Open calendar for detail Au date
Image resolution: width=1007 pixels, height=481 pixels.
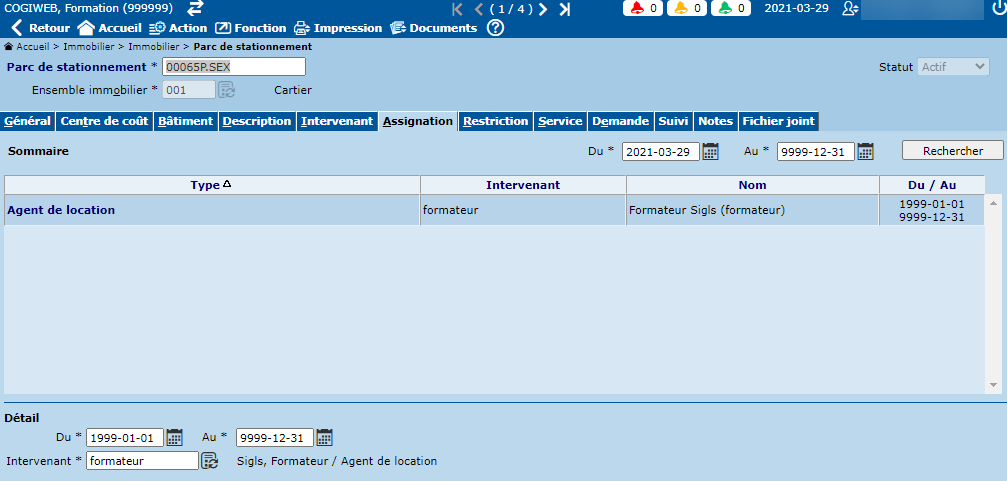point(324,437)
